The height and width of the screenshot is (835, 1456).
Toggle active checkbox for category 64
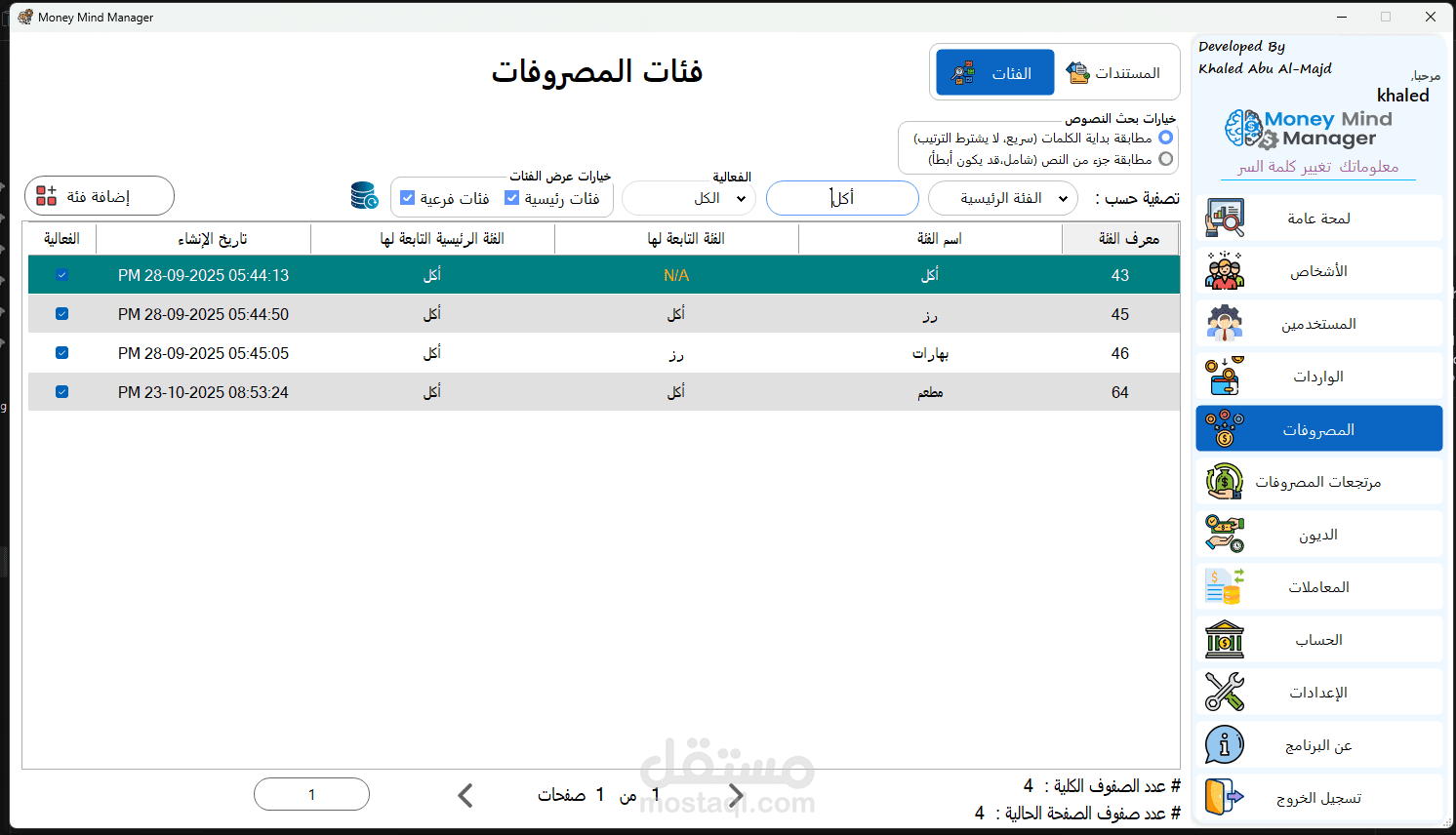pos(61,392)
